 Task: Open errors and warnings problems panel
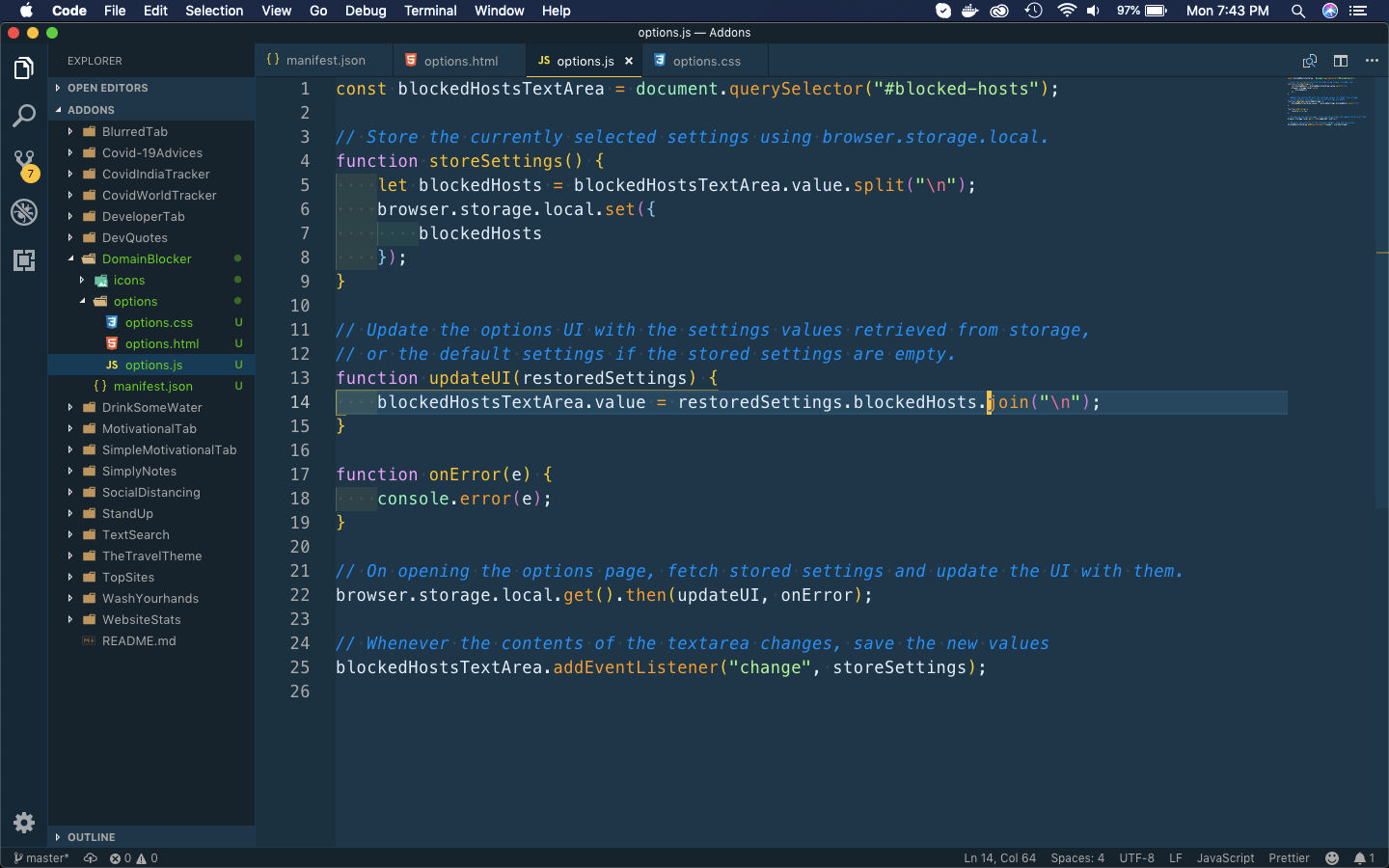click(134, 858)
